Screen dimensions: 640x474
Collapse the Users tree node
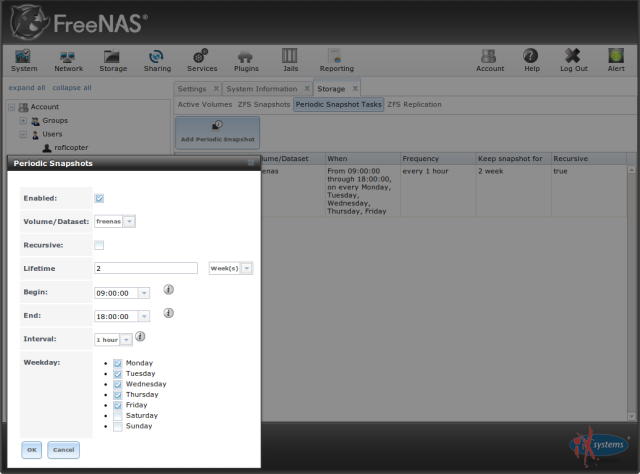click(23, 134)
